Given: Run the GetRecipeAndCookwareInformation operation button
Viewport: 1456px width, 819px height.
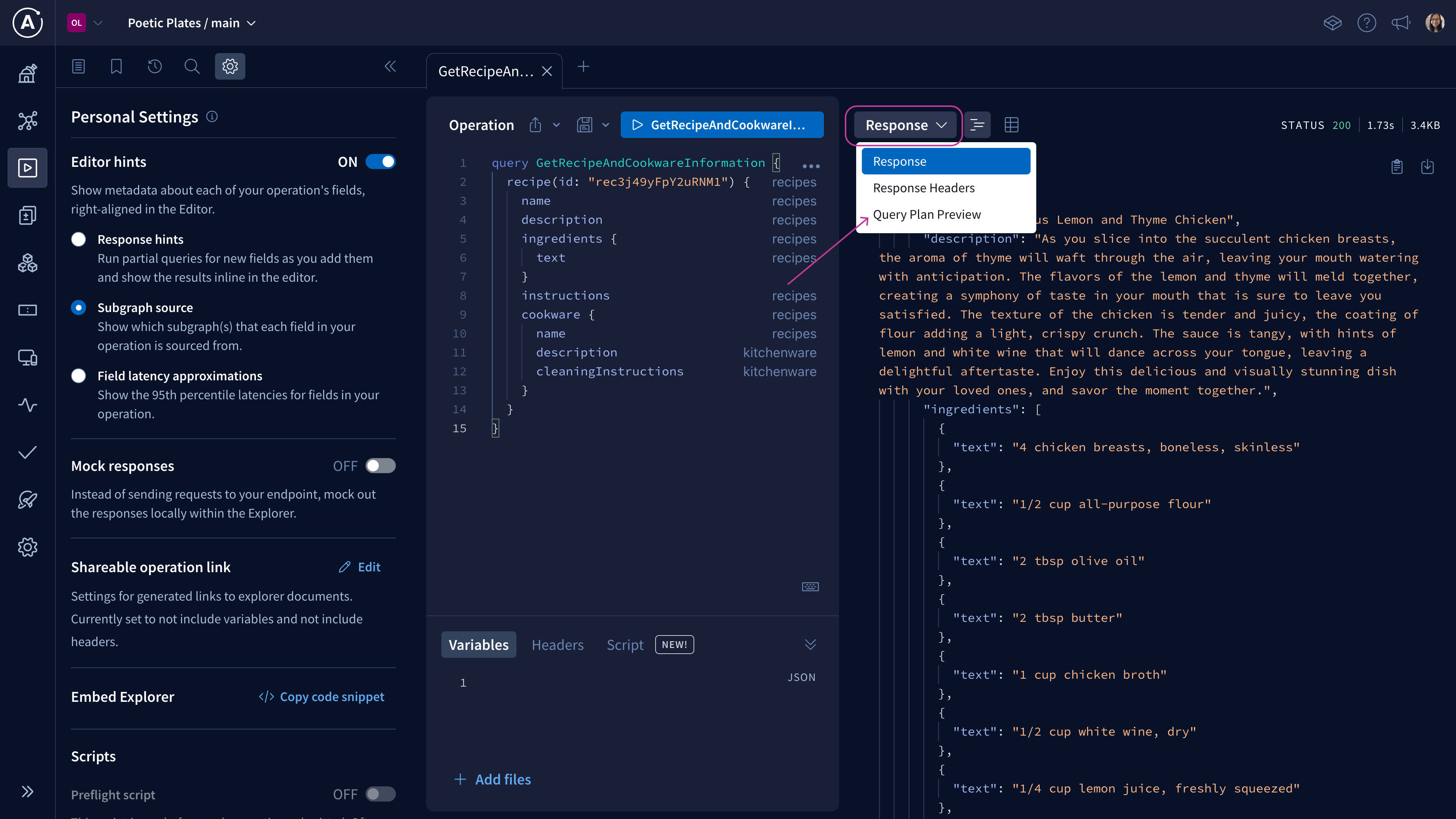Looking at the screenshot, I should 722,125.
